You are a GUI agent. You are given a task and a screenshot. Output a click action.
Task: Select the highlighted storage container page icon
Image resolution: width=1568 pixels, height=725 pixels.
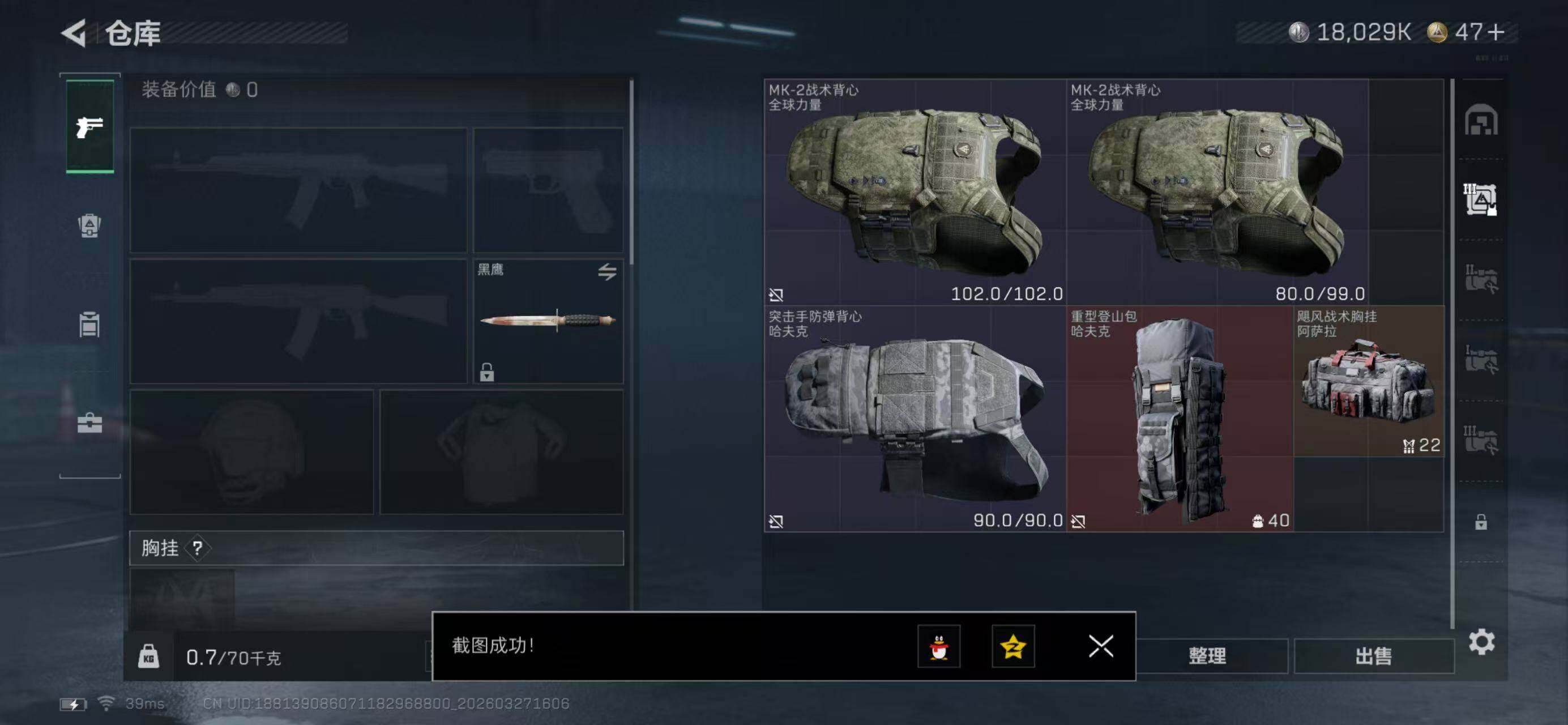[x=1480, y=200]
